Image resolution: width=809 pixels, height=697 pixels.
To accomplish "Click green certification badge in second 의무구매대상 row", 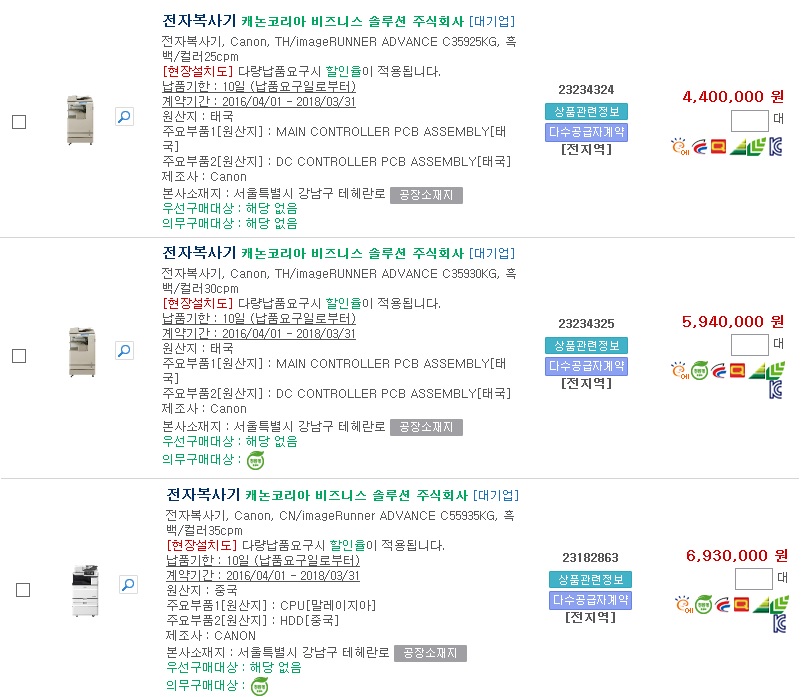I will click(x=256, y=460).
